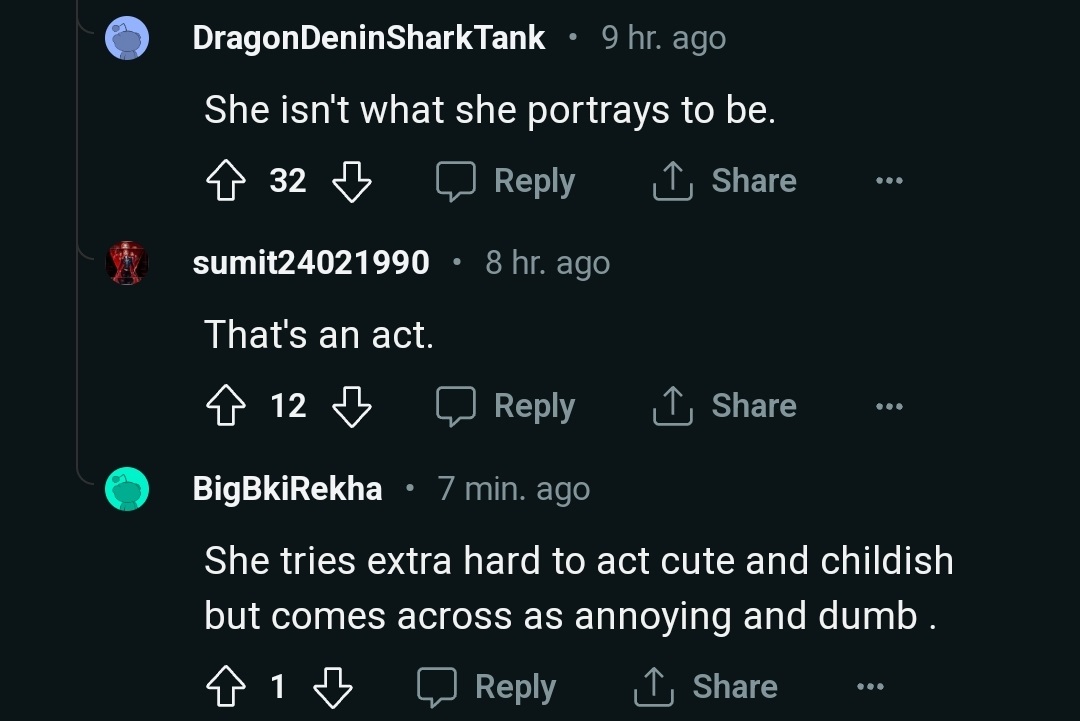Open sumit24021990's profile avatar
The height and width of the screenshot is (721, 1080).
[x=127, y=263]
